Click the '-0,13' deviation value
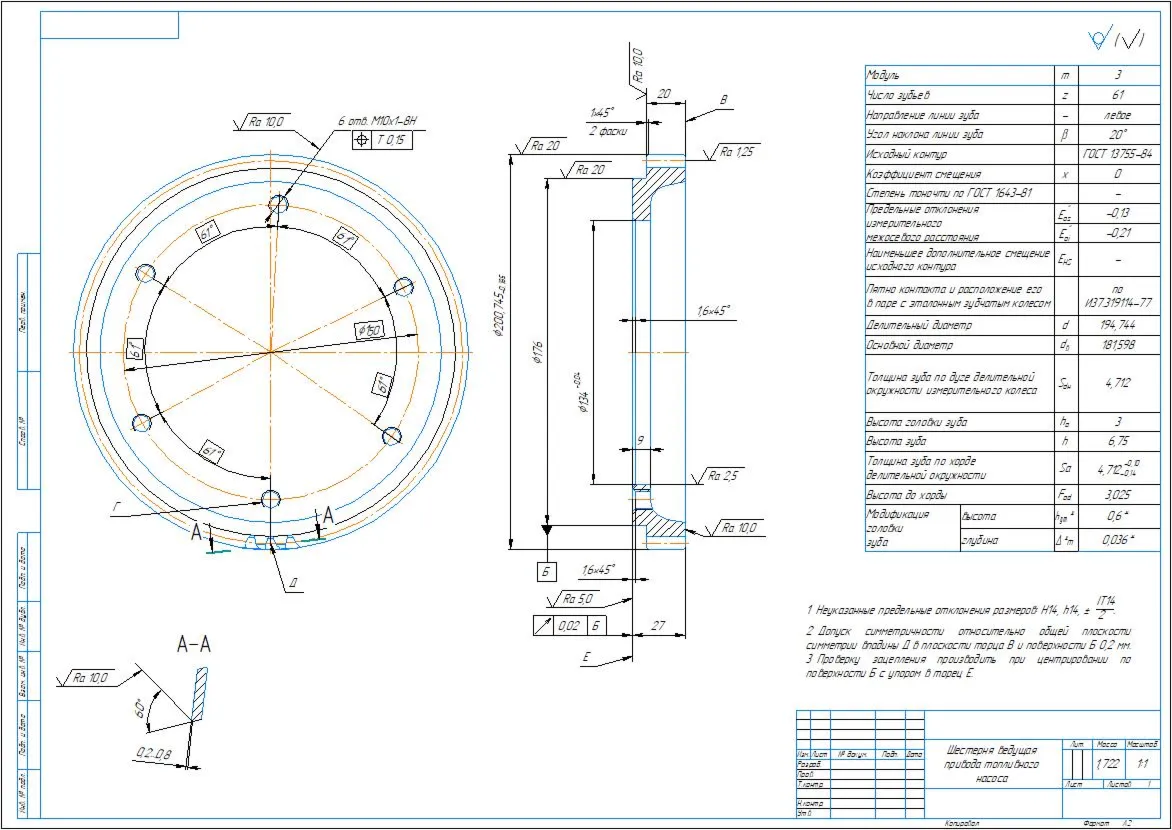Image resolution: width=1172 pixels, height=830 pixels. [x=1118, y=213]
